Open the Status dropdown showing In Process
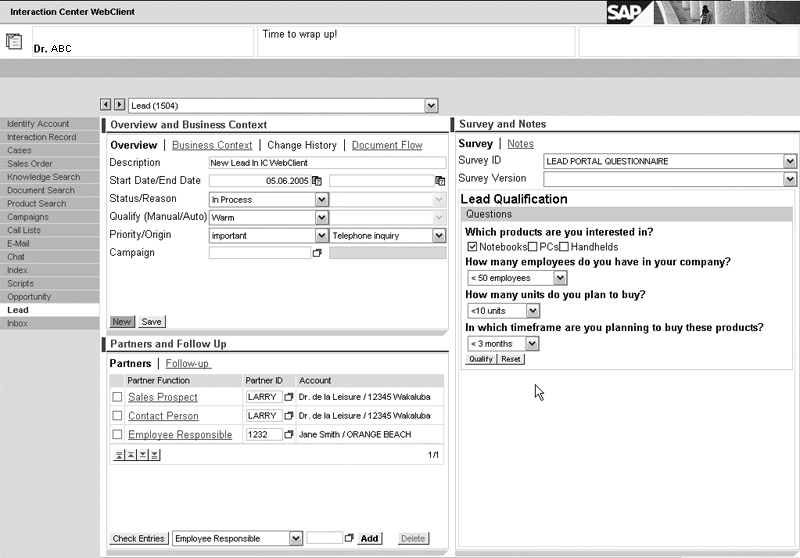This screenshot has width=800, height=558. click(322, 199)
